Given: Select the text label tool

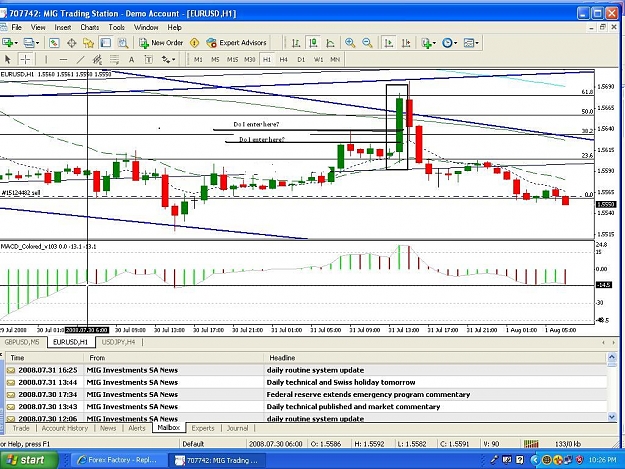Looking at the screenshot, I should tap(148, 60).
